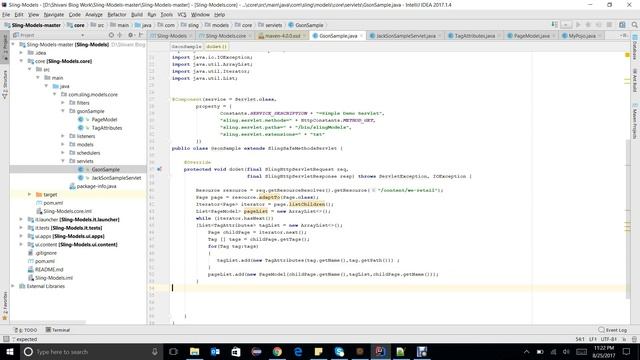Viewport: 640px width, 360px height.
Task: Click the Scroll from Source target icon
Action: [111, 36]
